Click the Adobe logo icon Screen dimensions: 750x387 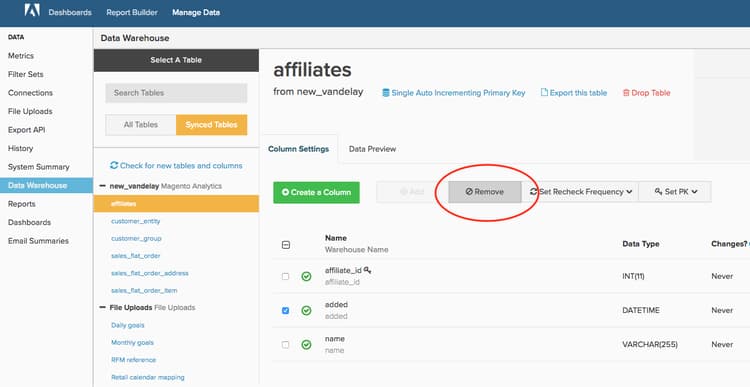(32, 11)
